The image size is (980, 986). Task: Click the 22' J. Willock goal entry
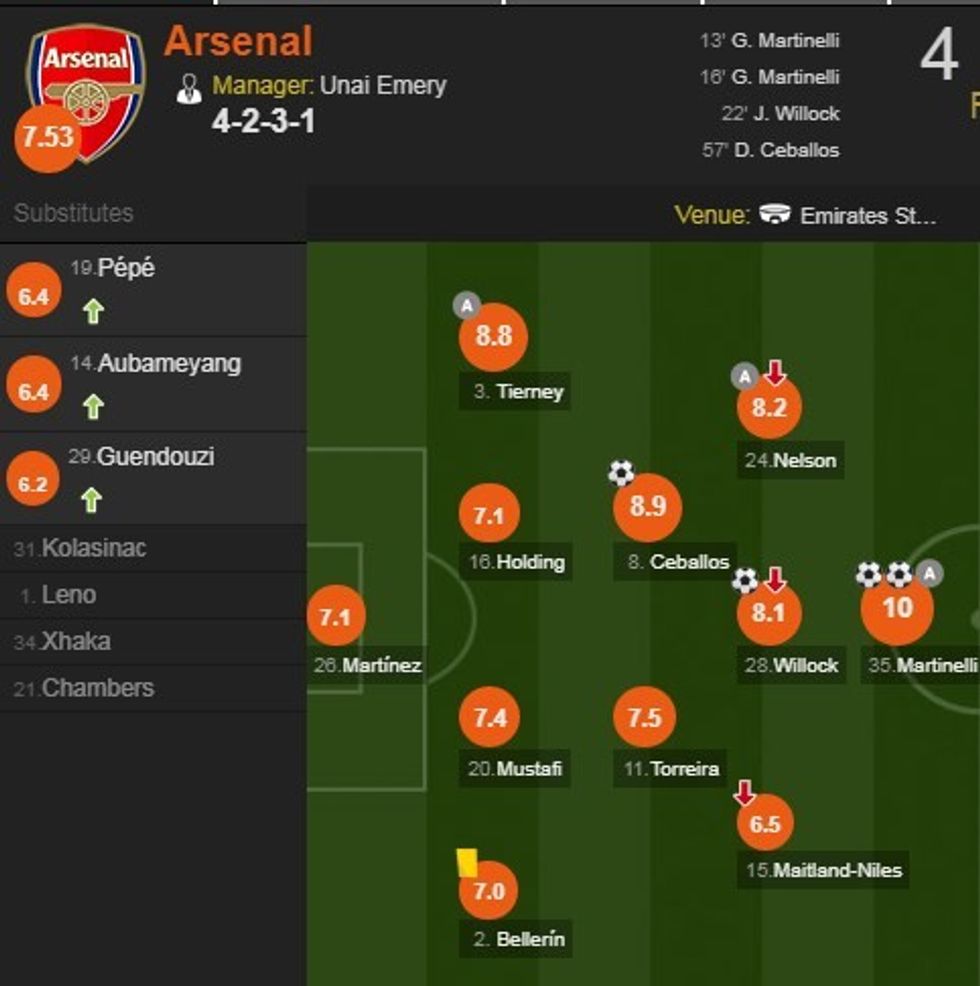tap(781, 114)
